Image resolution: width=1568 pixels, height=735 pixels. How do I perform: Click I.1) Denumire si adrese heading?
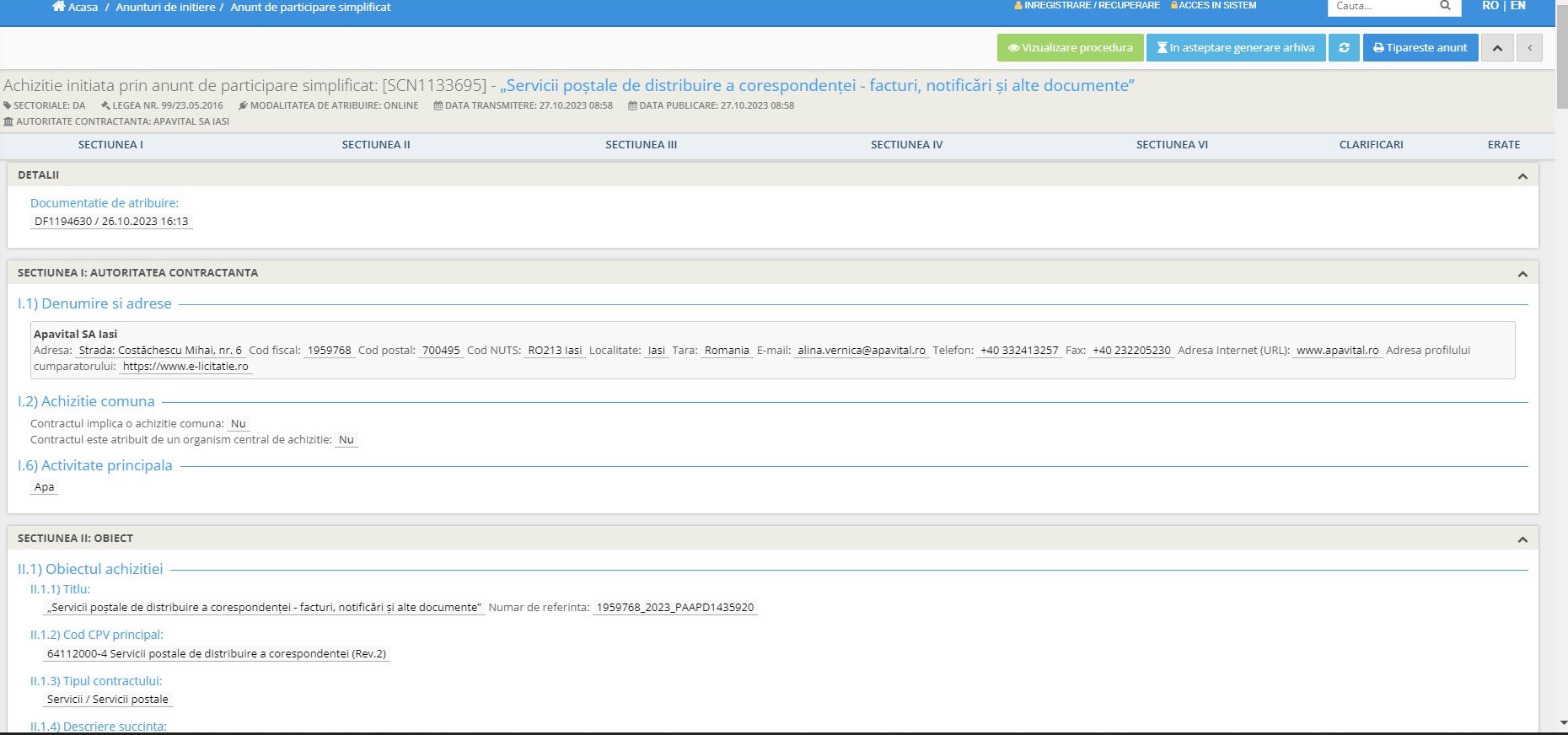tap(94, 303)
